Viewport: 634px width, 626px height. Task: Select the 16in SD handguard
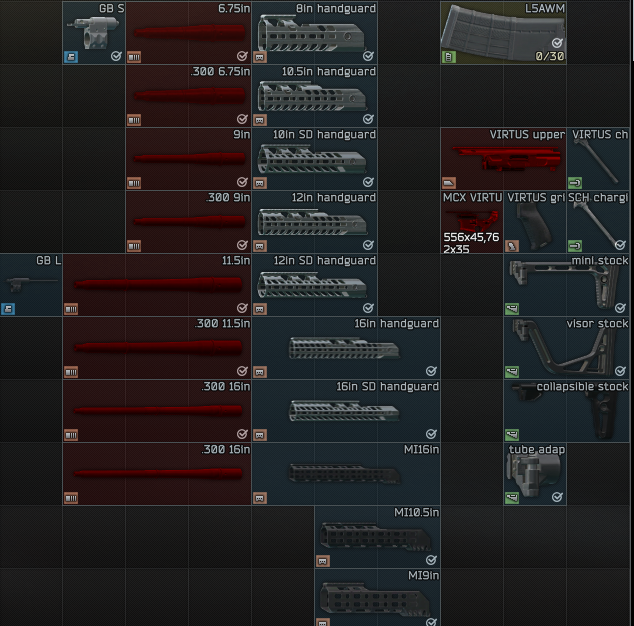point(346,411)
